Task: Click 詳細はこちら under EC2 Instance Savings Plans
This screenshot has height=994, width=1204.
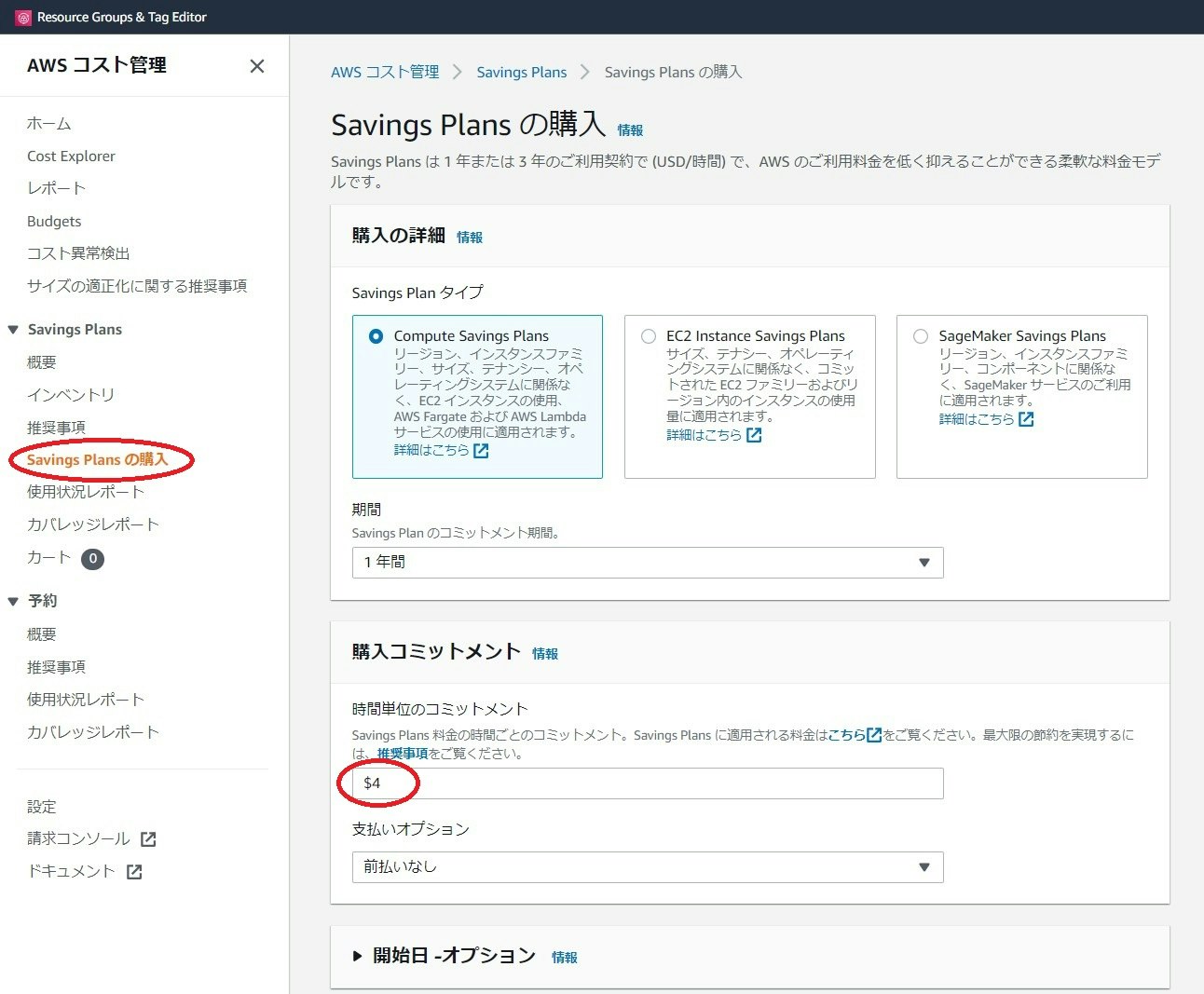Action: (705, 435)
